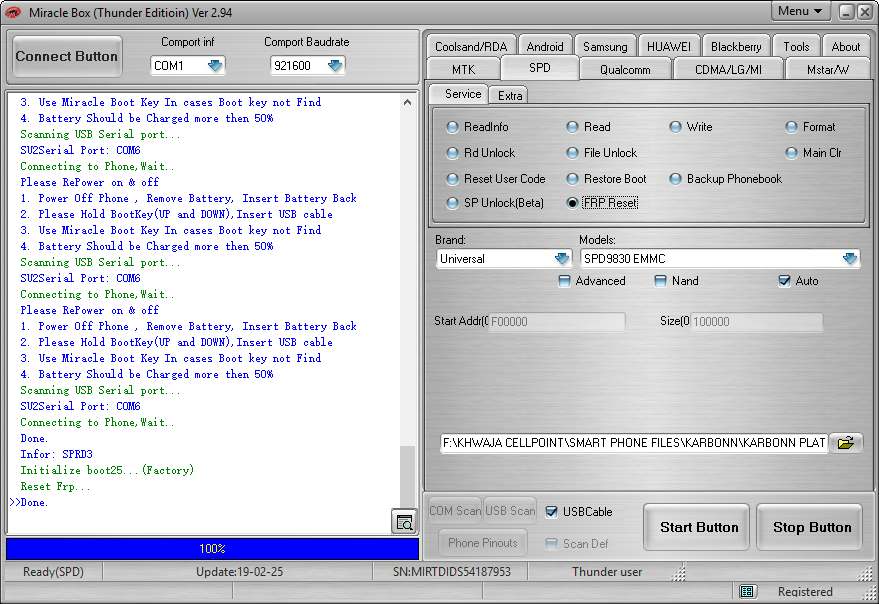Click the Ready(SPD) status text
Screen dimensions: 879x604
coord(53,571)
